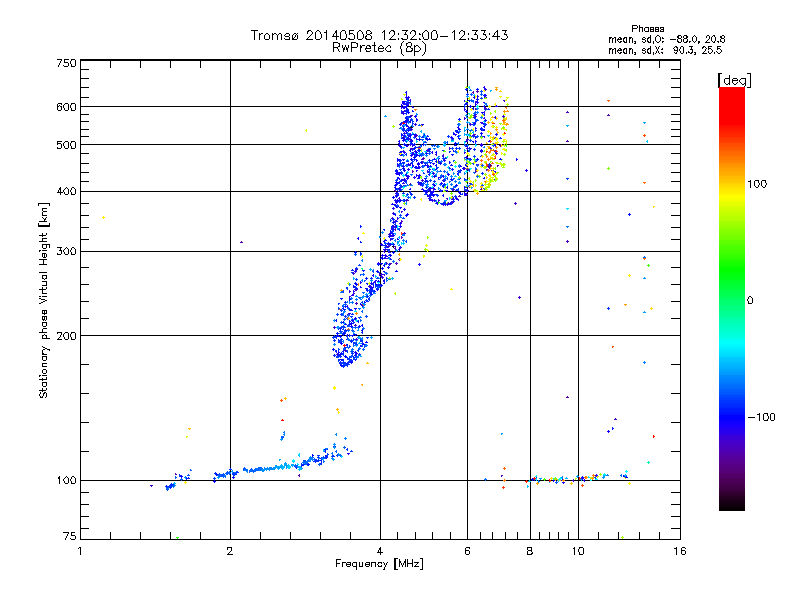Screen dimensions: 800x600
Task: Click the '300' height axis label
Action: pyautogui.click(x=66, y=252)
